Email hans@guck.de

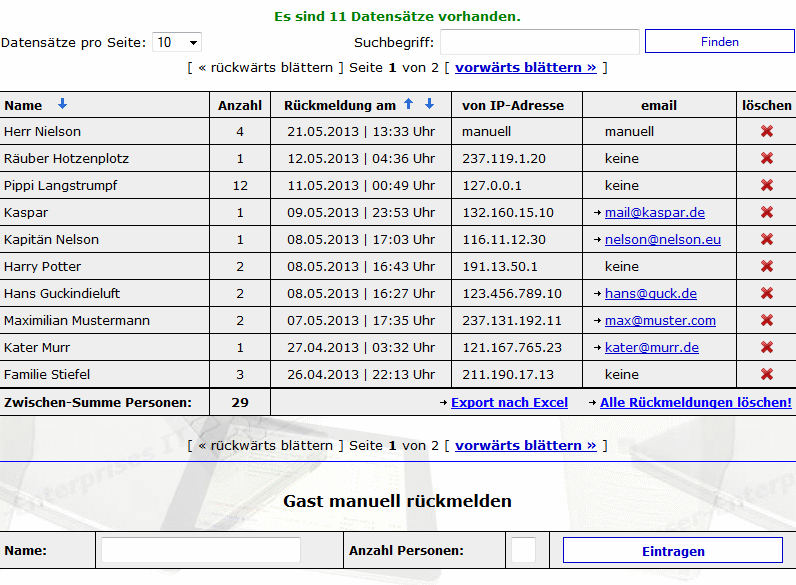(x=651, y=293)
